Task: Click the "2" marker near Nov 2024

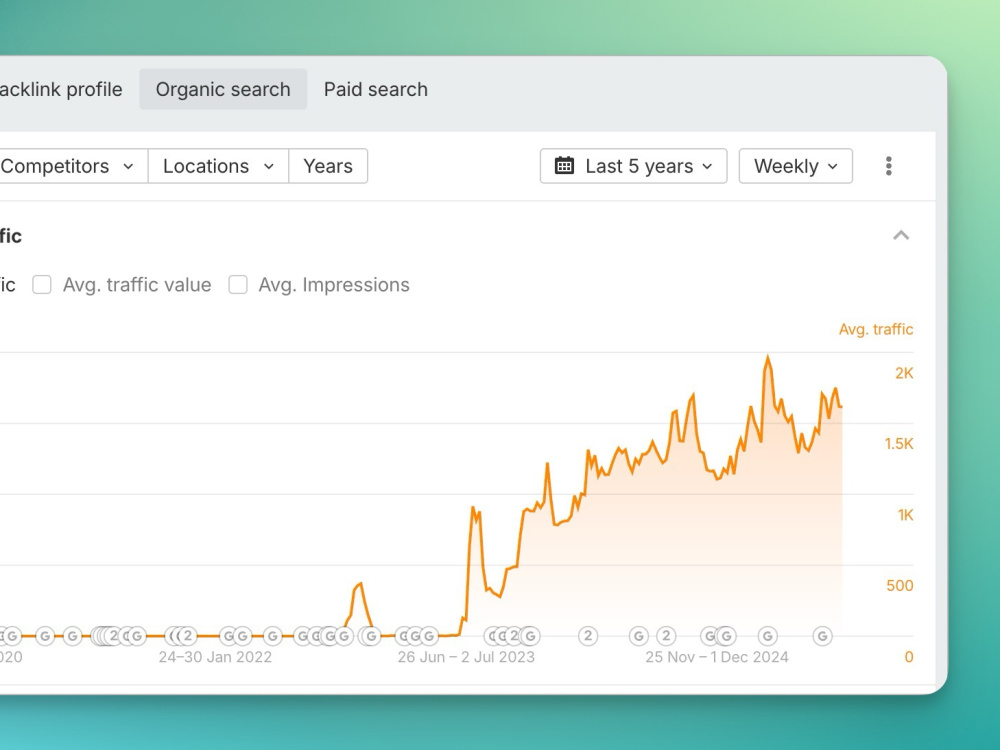Action: coord(666,636)
